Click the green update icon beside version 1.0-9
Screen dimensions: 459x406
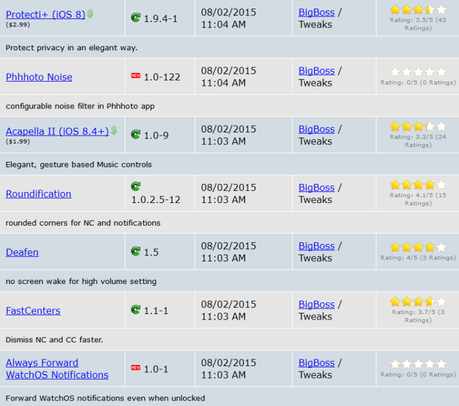[136, 134]
